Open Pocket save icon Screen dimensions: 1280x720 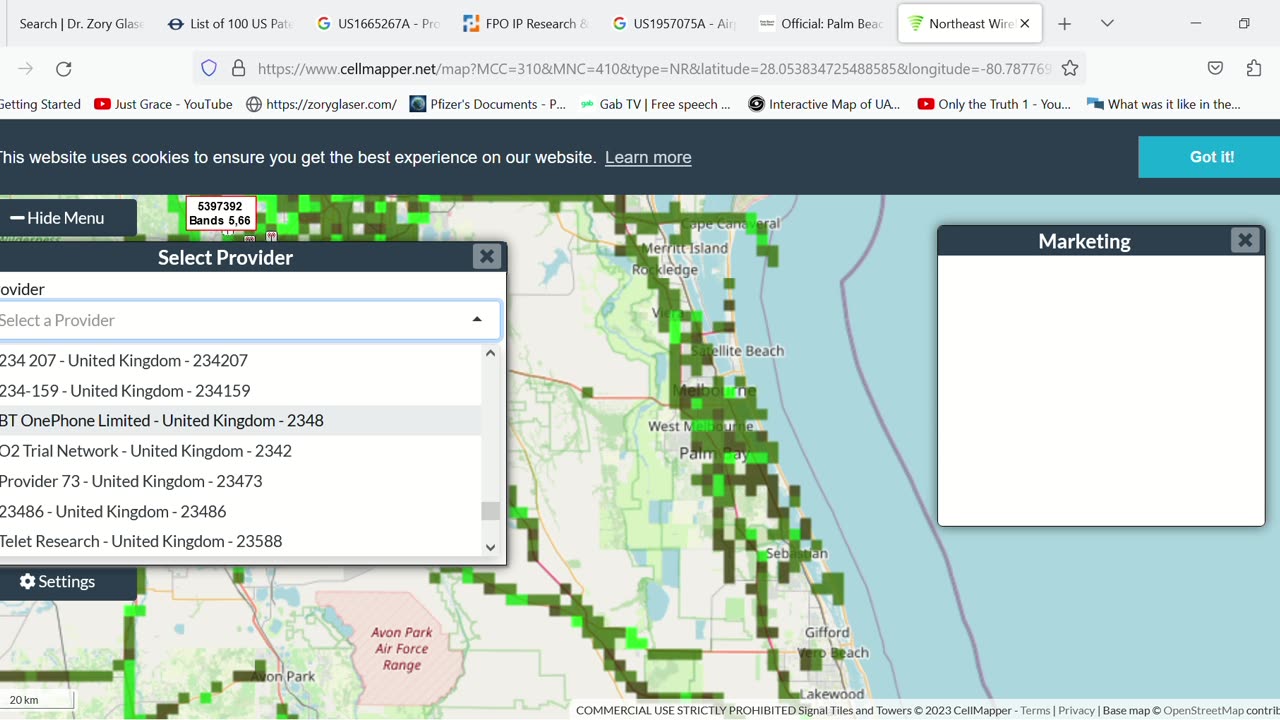click(1215, 68)
